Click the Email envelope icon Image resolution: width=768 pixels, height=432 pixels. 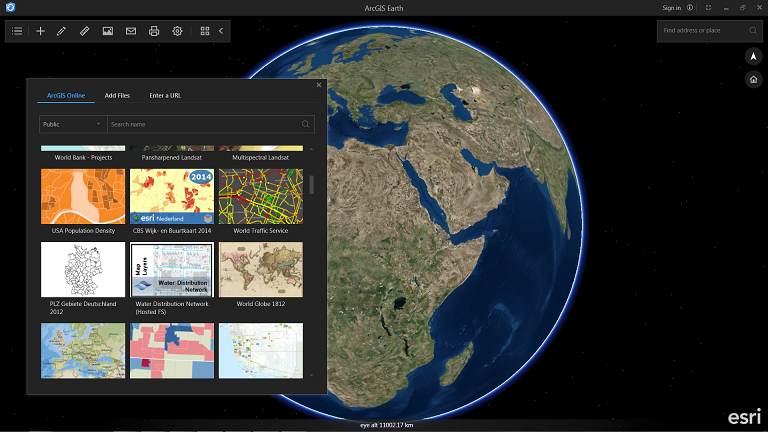[131, 31]
